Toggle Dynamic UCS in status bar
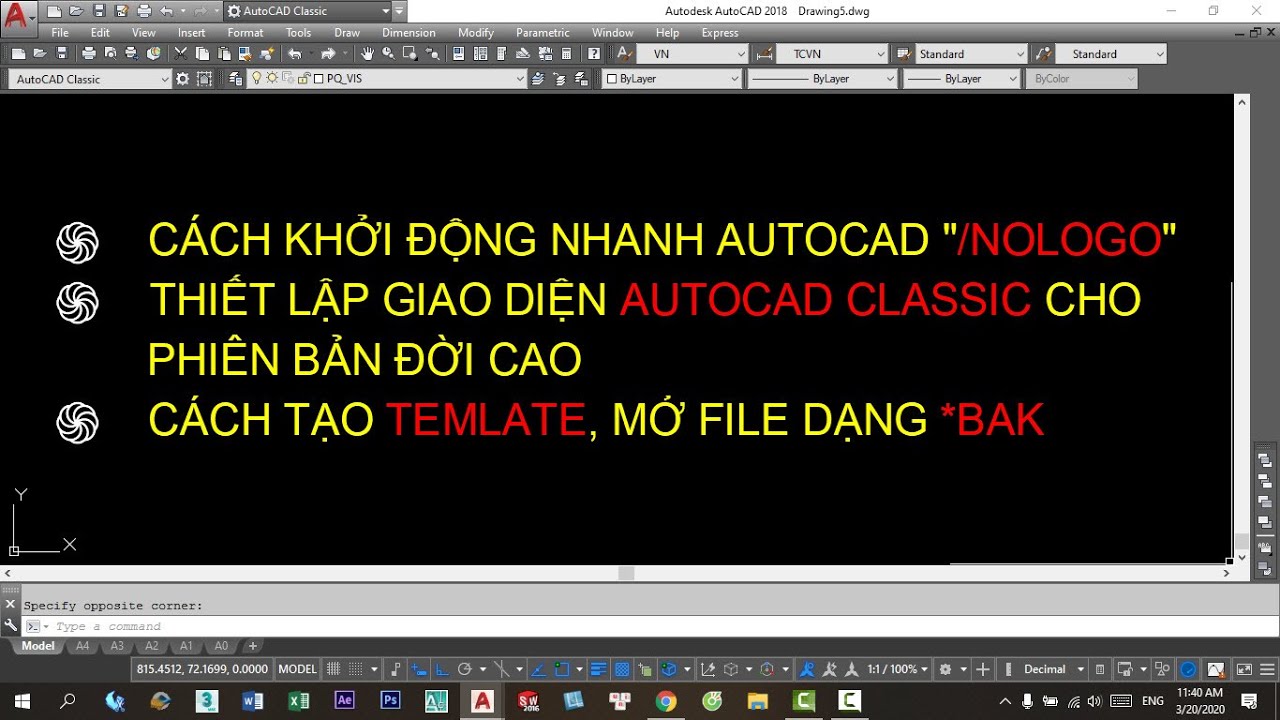Image resolution: width=1280 pixels, height=720 pixels. pos(708,669)
